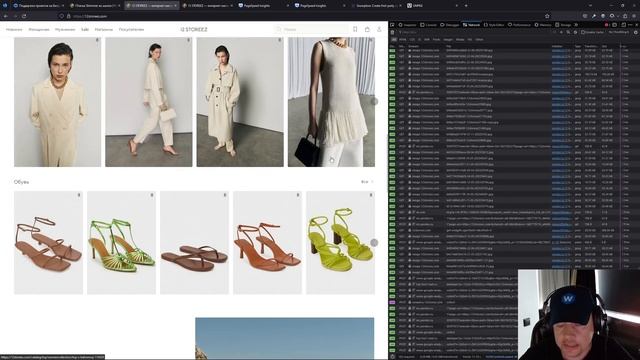Open the shopping bag icon in site header
Viewport: 640px width, 360px height.
click(x=367, y=29)
